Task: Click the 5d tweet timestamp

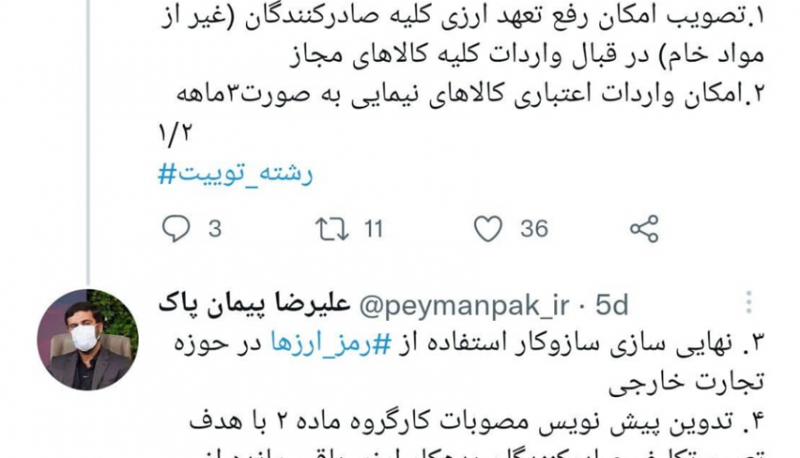Action: pyautogui.click(x=612, y=305)
